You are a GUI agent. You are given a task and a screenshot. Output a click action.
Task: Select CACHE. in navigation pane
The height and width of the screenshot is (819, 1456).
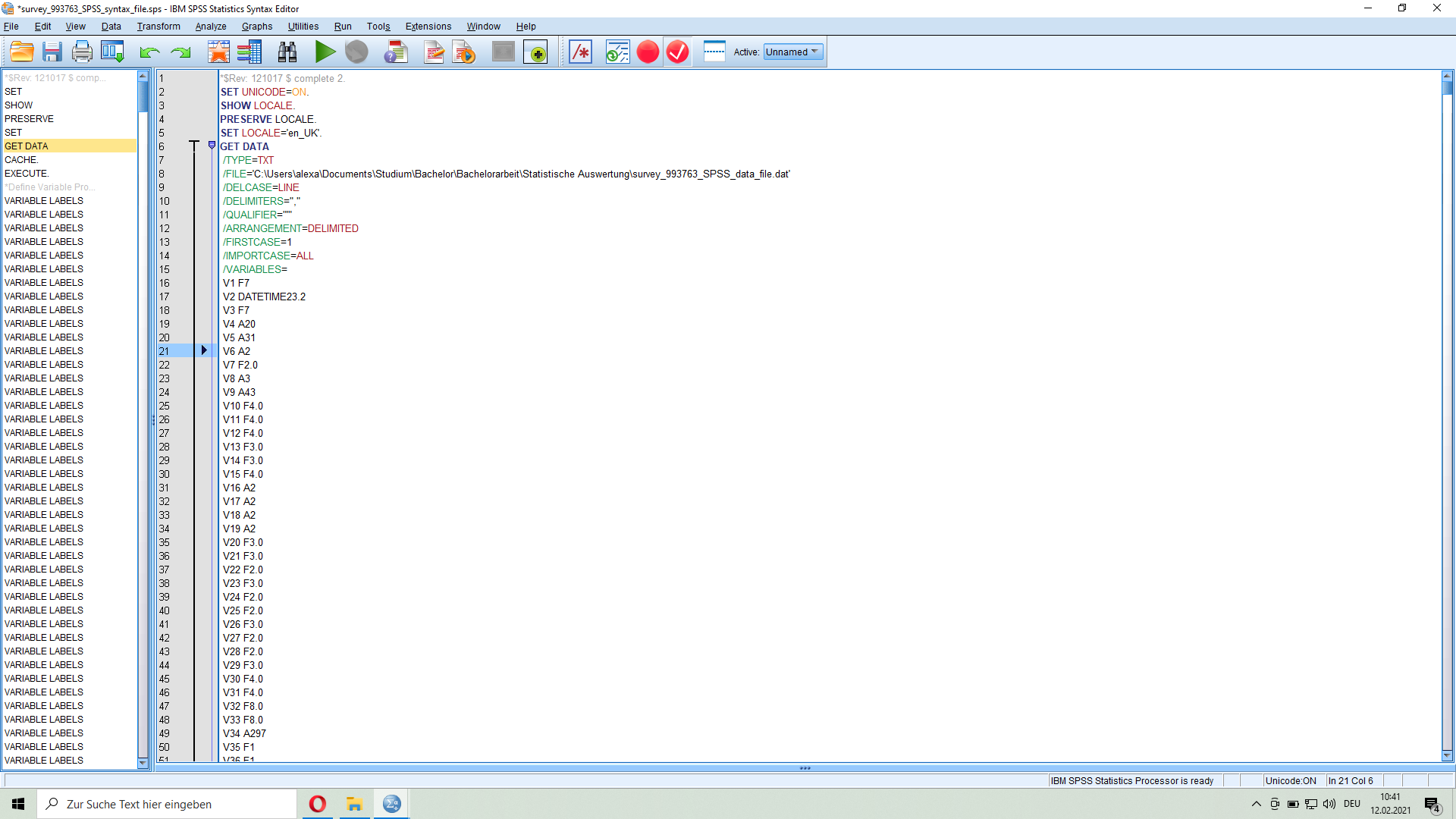coord(21,160)
